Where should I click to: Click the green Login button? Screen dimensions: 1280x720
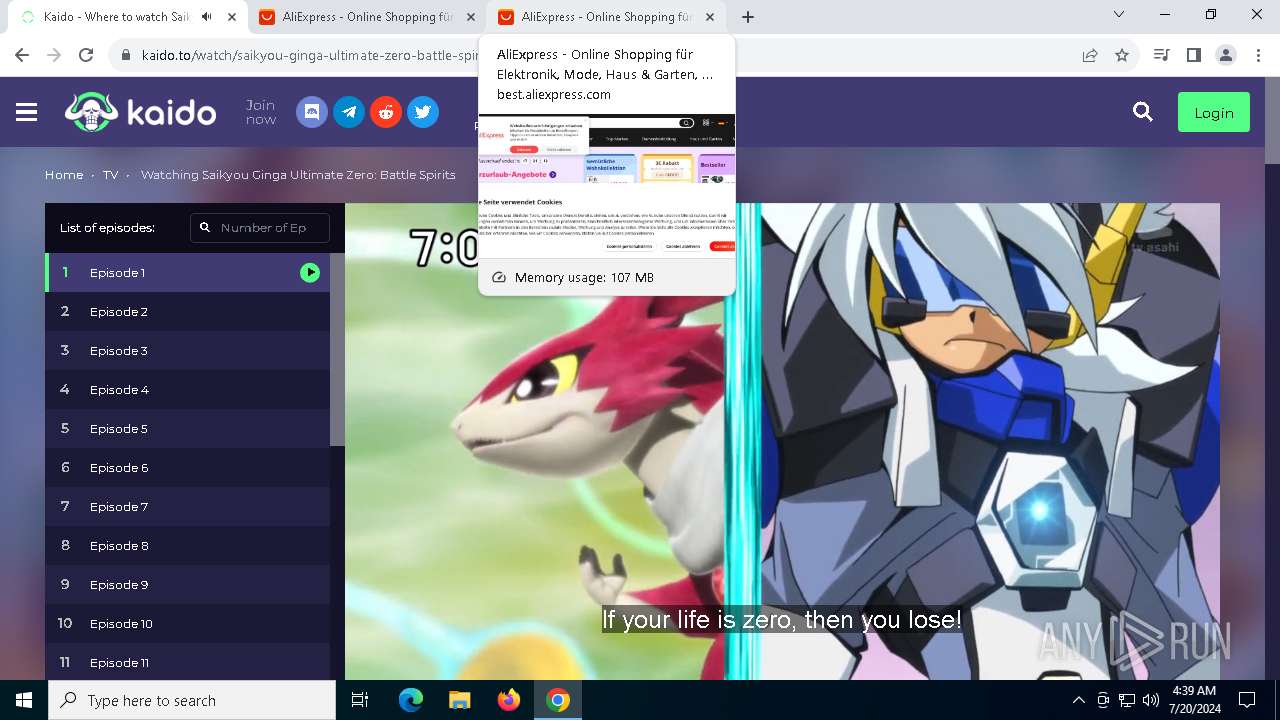click(x=1214, y=113)
